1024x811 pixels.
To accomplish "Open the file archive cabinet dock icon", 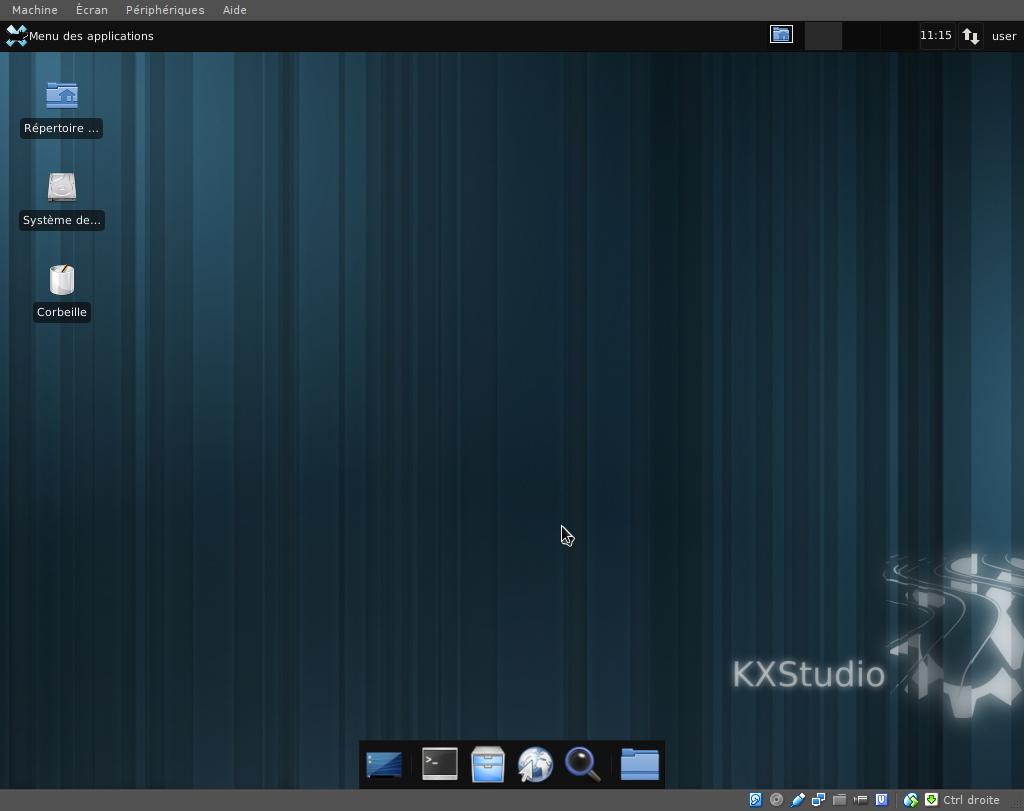I will 488,764.
